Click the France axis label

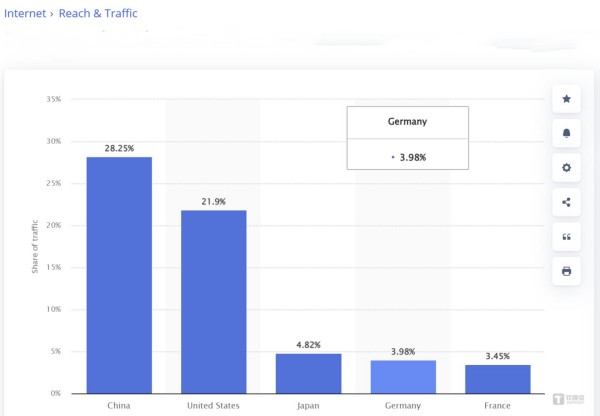[497, 406]
